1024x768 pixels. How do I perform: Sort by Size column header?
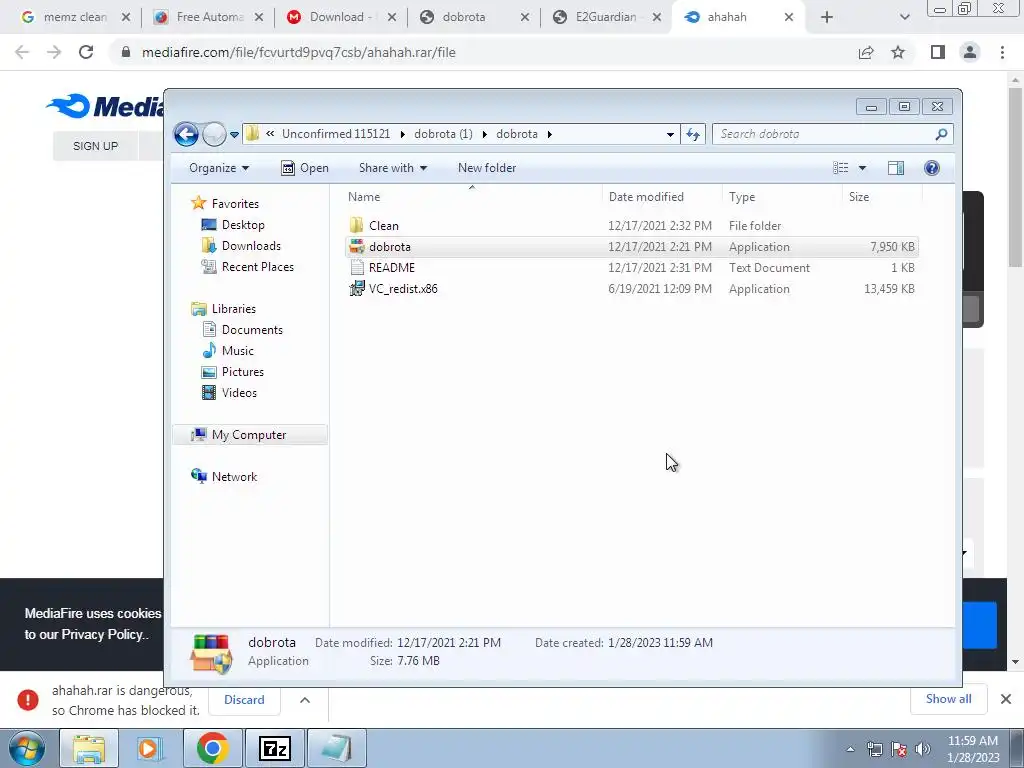882,197
